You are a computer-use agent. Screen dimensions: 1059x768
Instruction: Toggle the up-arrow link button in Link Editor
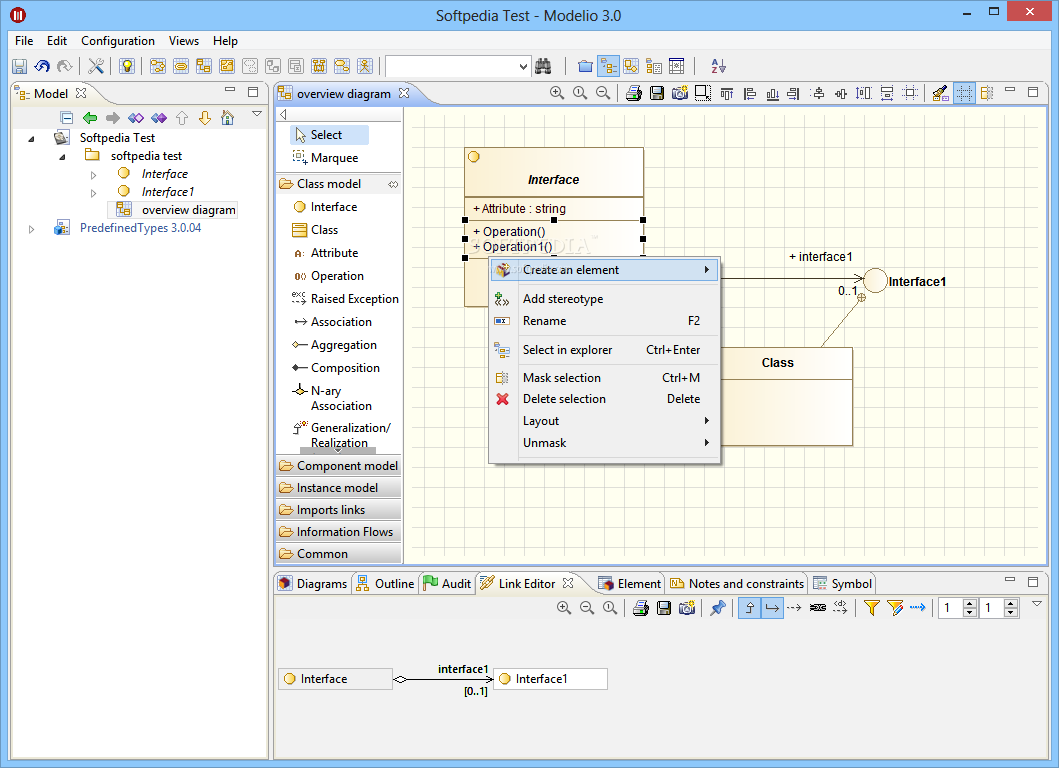(x=749, y=608)
